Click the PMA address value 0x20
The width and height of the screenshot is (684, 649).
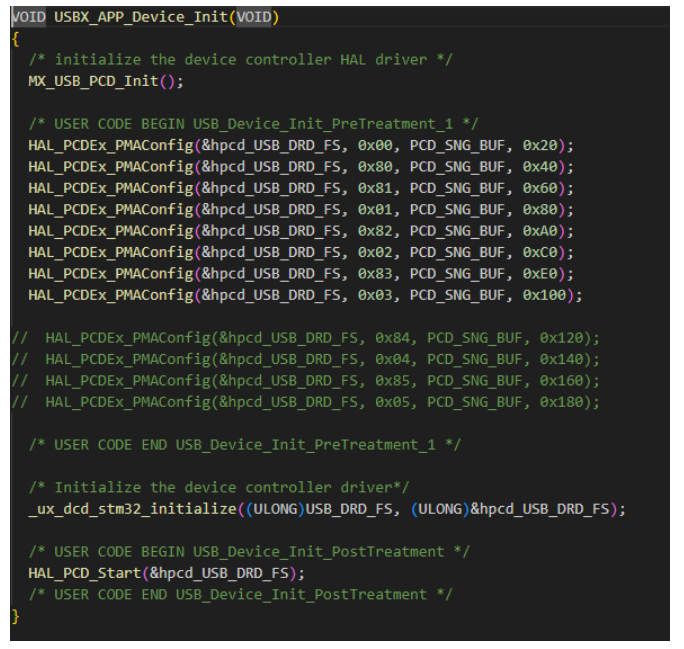pos(540,145)
